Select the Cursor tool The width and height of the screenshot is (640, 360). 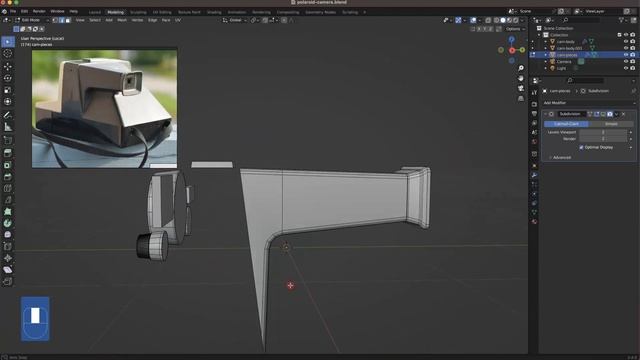click(x=8, y=53)
